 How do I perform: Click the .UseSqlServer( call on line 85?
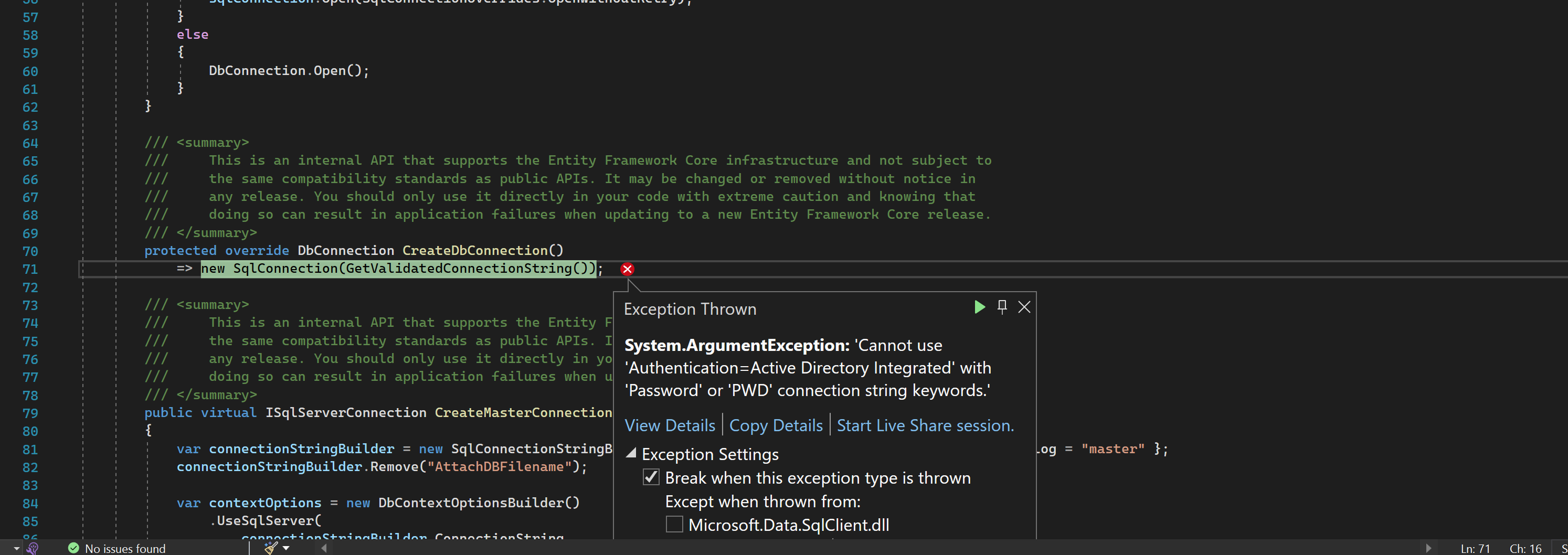pyautogui.click(x=266, y=521)
